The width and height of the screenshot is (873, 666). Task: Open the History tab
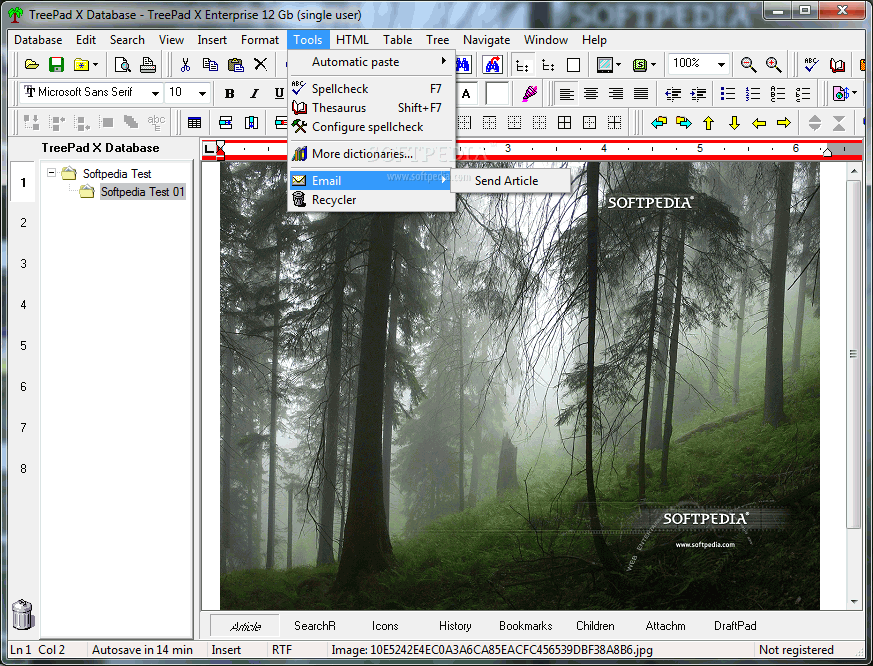455,626
